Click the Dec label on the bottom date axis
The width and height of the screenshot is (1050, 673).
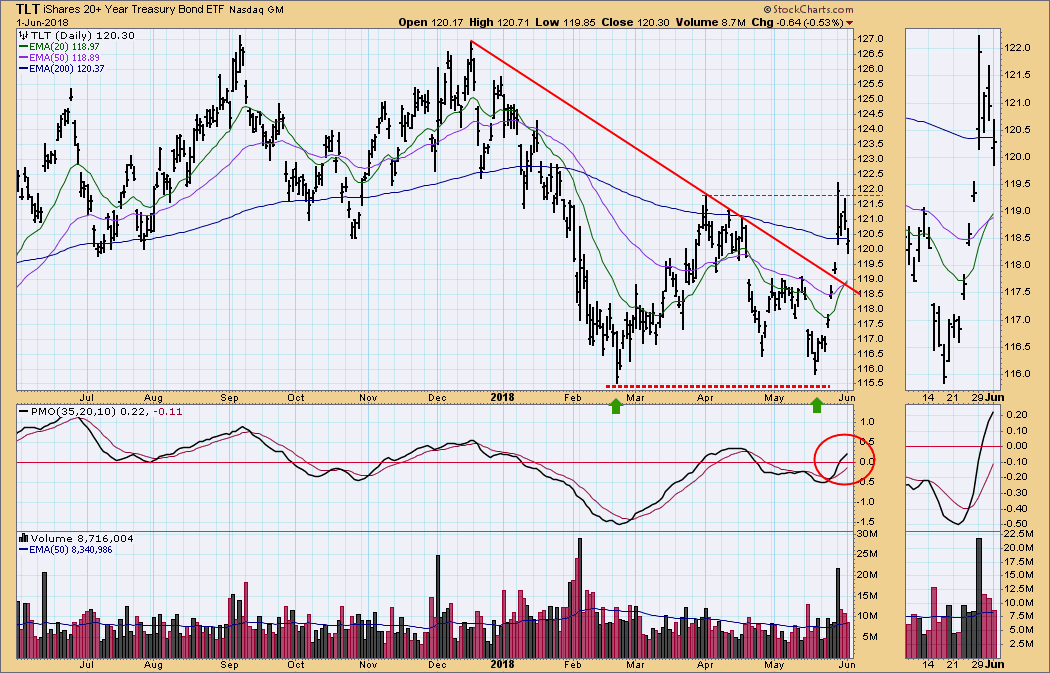(437, 665)
